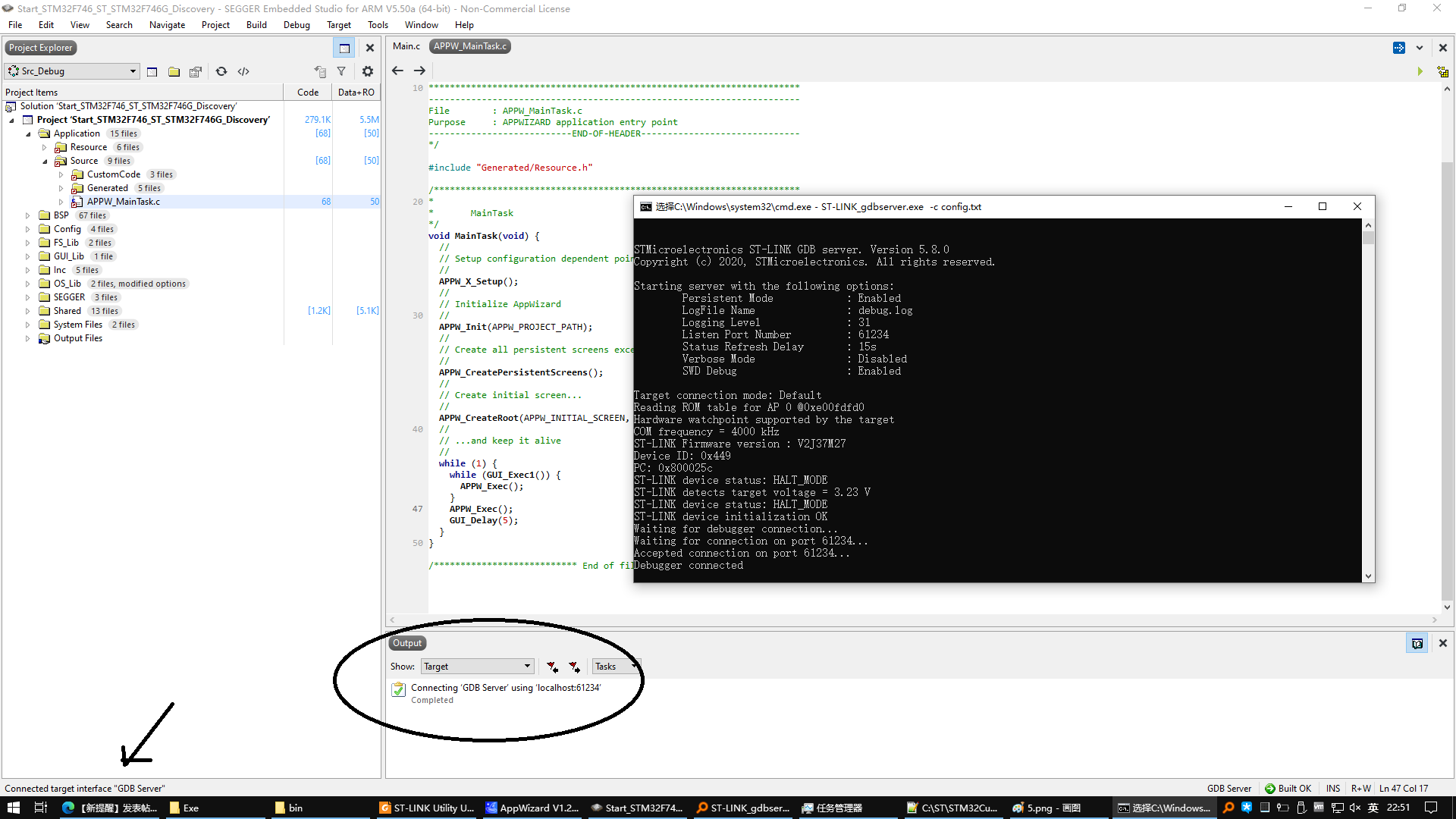
Task: Click the Data+RO column header
Action: 356,93
